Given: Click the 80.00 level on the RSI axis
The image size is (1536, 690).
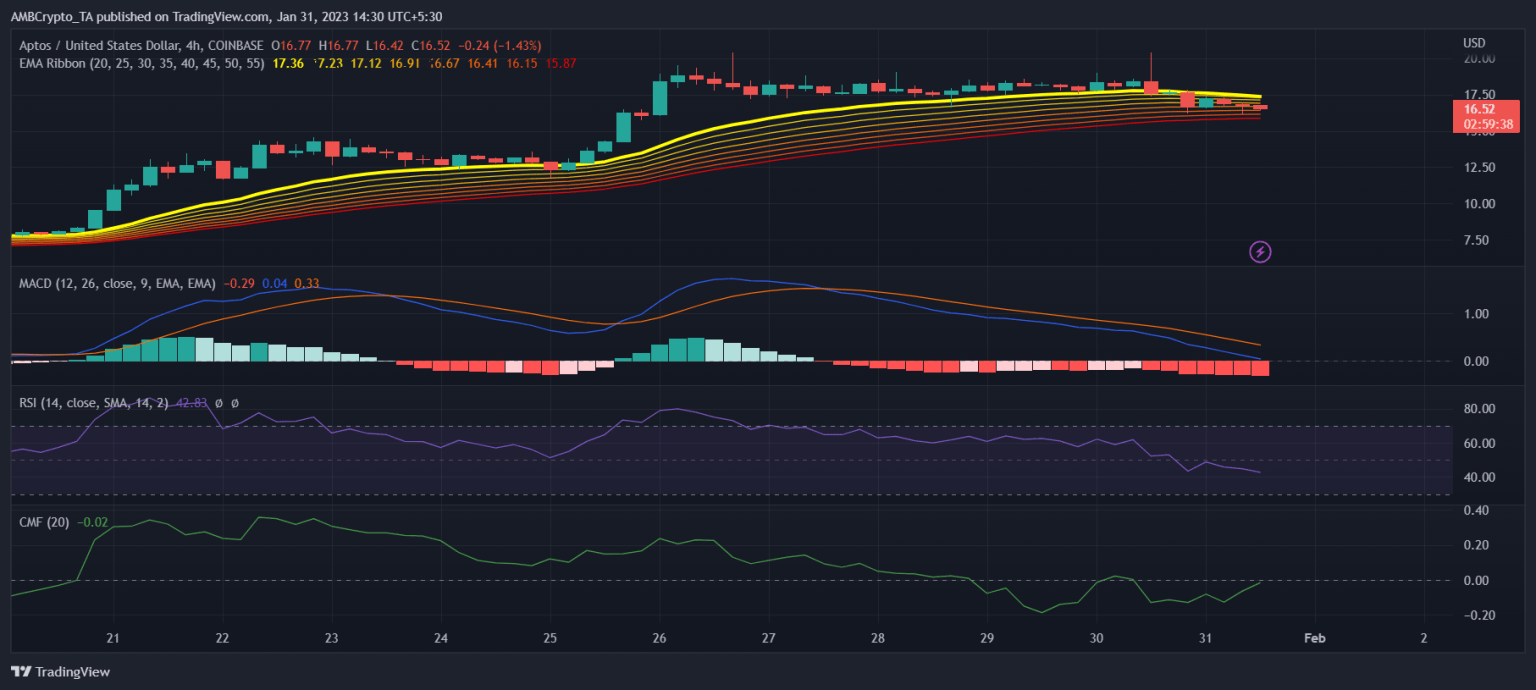Looking at the screenshot, I should [x=1478, y=409].
